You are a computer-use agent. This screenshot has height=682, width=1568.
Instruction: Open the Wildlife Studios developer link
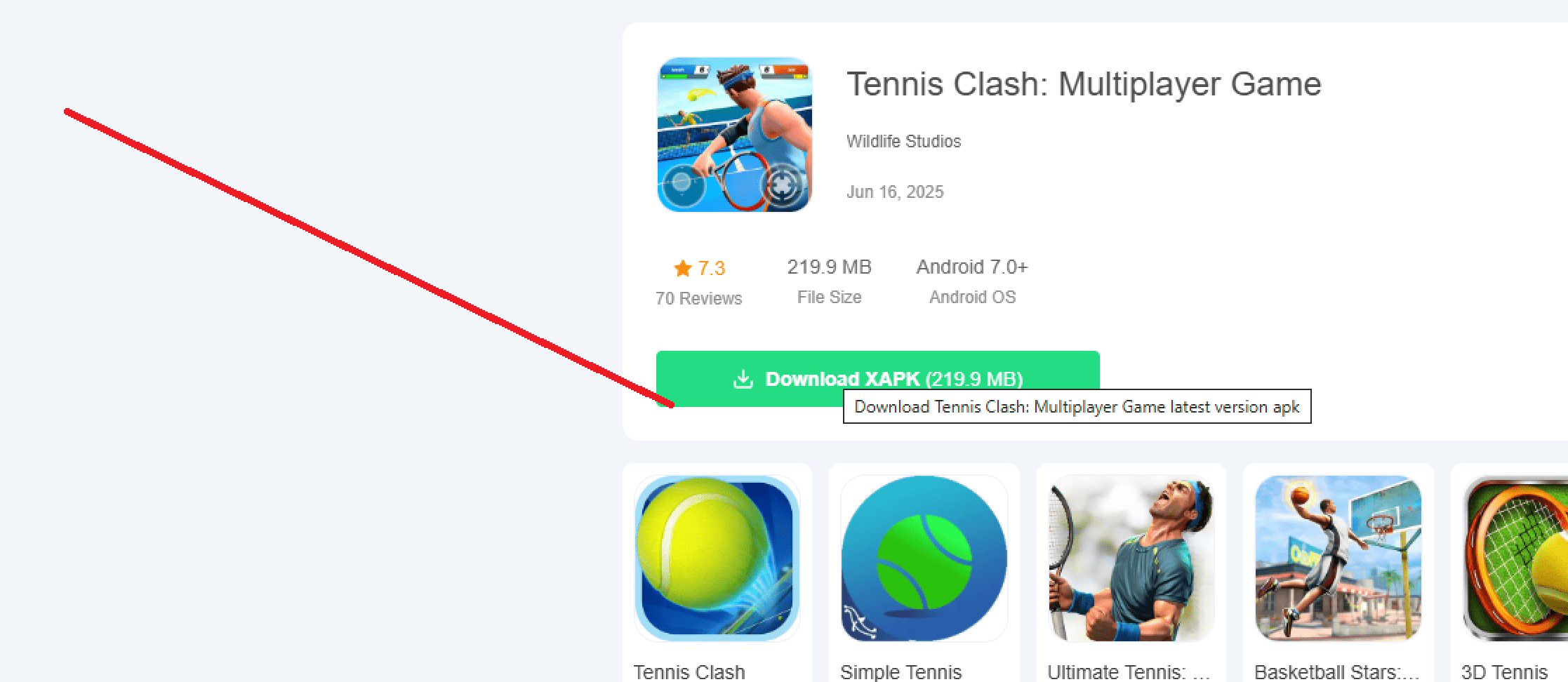[x=903, y=141]
